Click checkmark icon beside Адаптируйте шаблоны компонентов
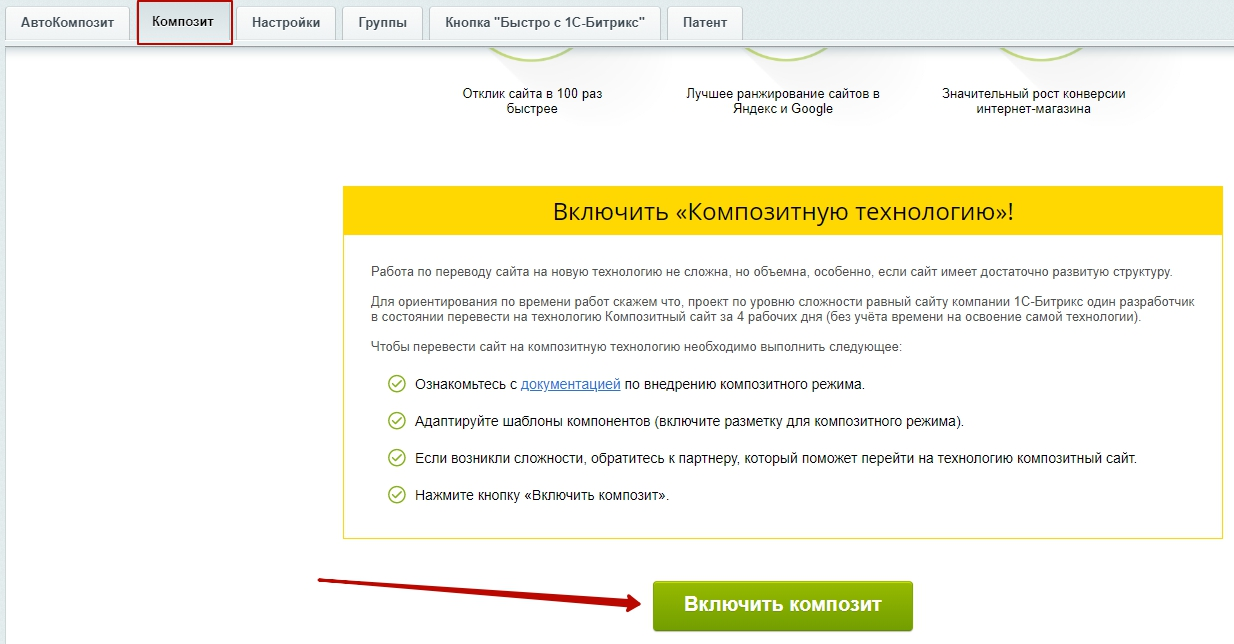This screenshot has width=1234, height=644. tap(397, 421)
